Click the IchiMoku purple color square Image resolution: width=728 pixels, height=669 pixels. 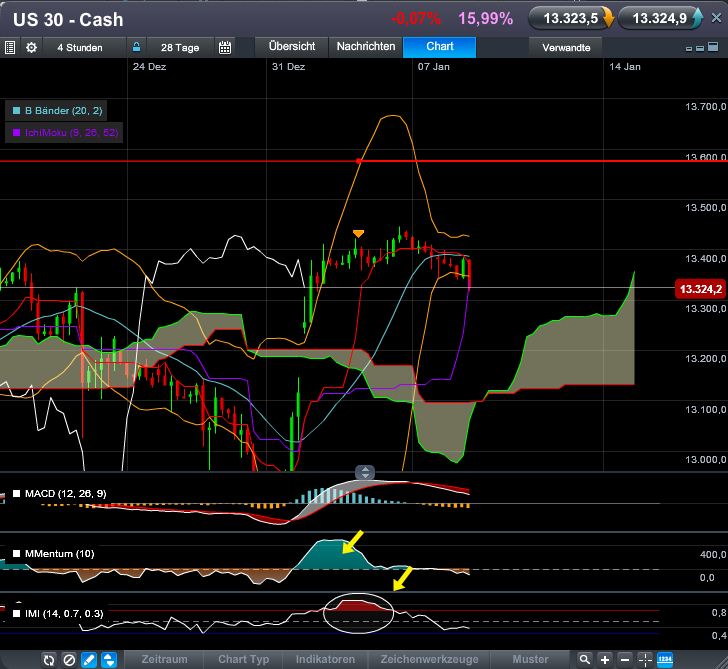[16, 133]
